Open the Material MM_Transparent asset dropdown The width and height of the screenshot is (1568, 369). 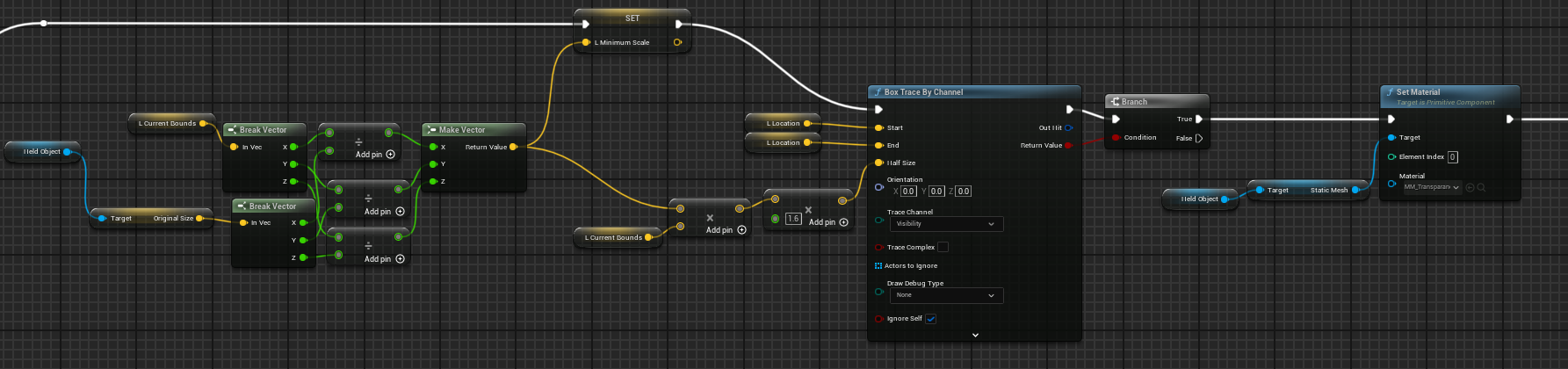[x=1431, y=187]
